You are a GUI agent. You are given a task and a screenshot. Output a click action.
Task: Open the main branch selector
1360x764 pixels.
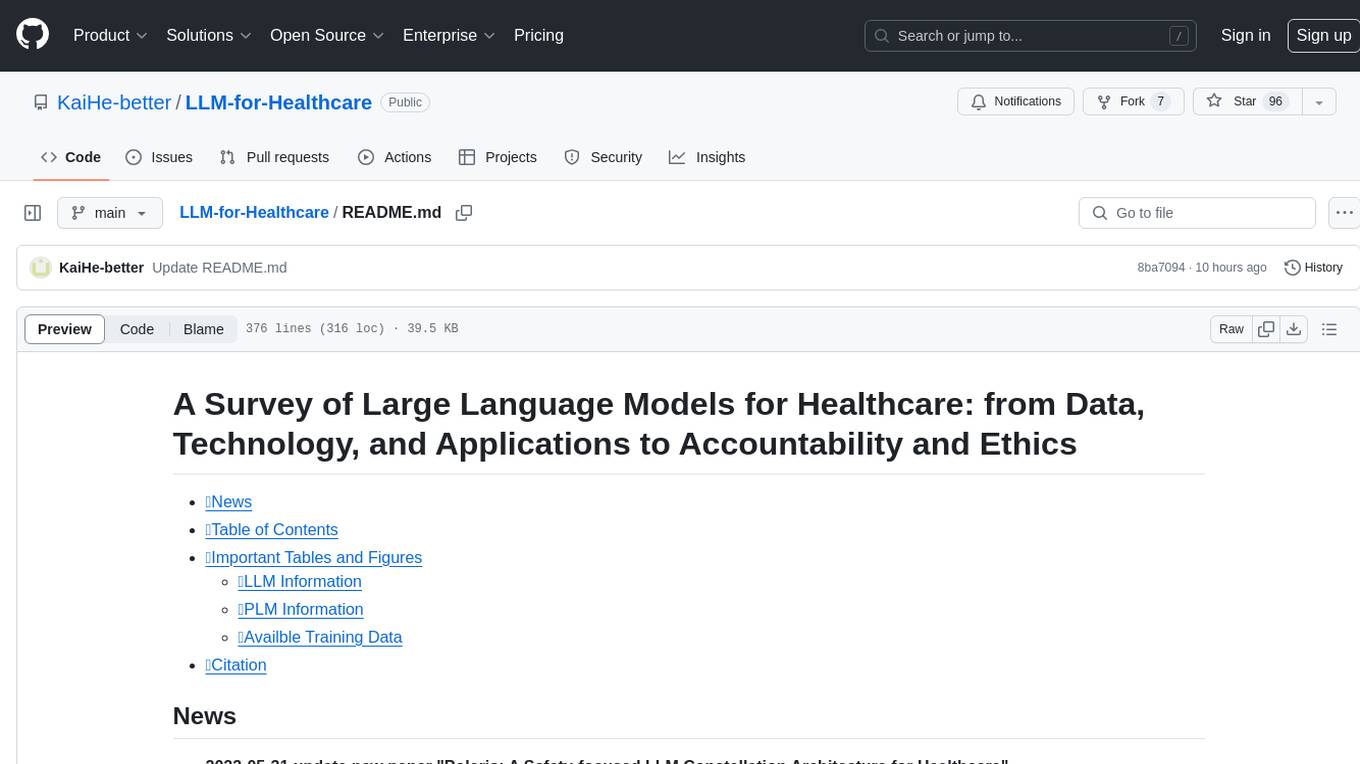(109, 213)
